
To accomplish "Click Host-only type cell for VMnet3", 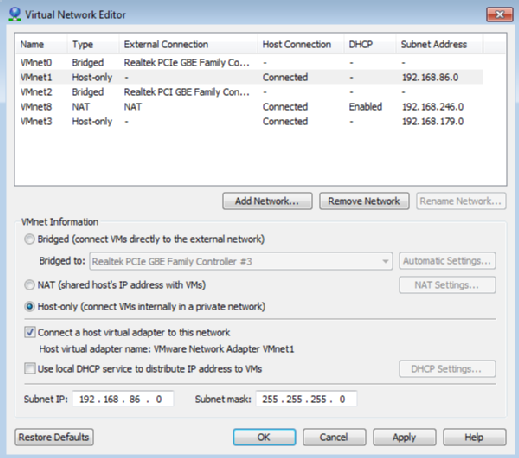I will click(x=92, y=121).
